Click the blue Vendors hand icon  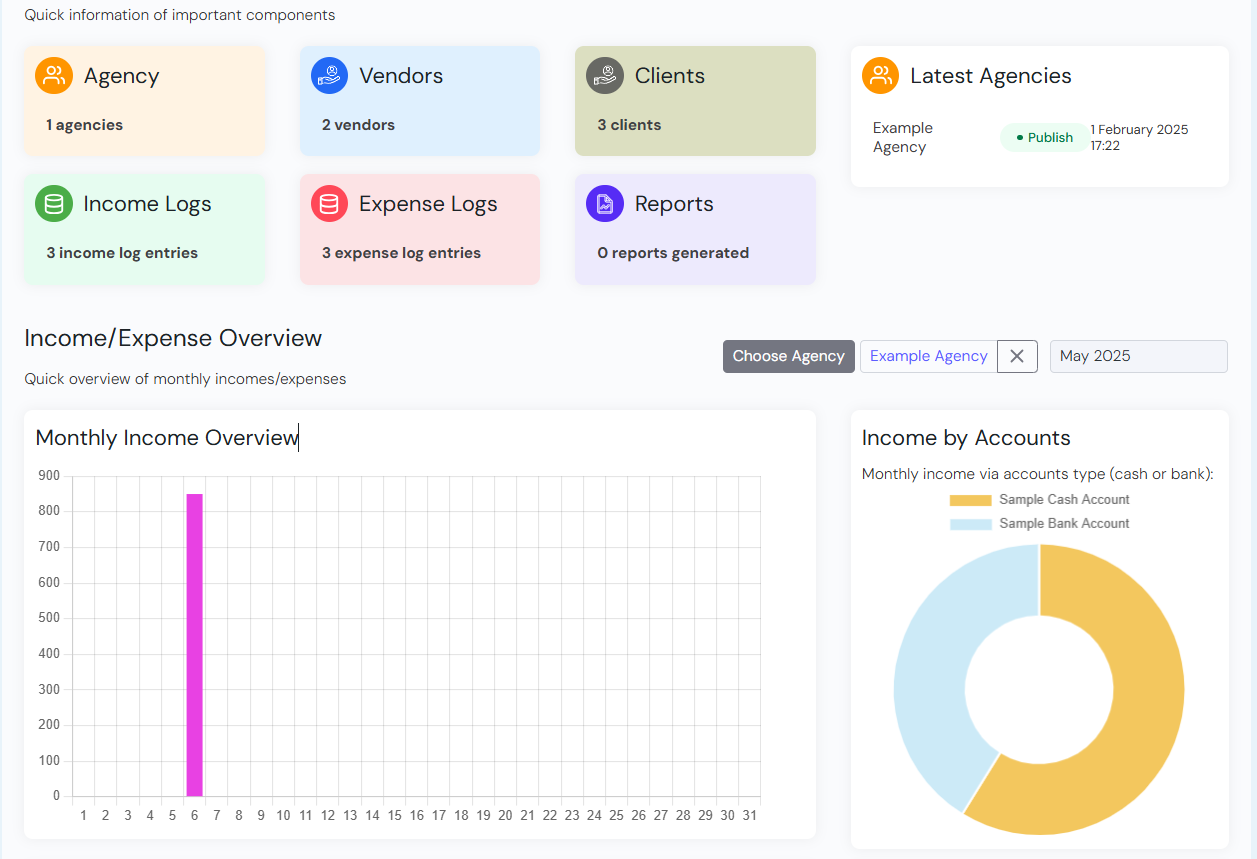329,76
